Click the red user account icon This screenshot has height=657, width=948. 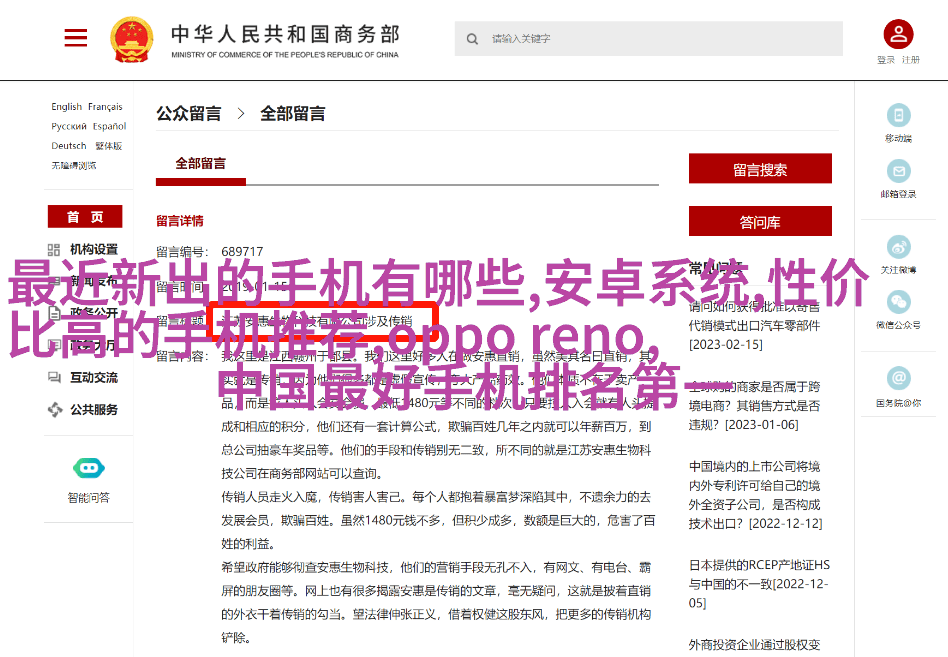[898, 34]
